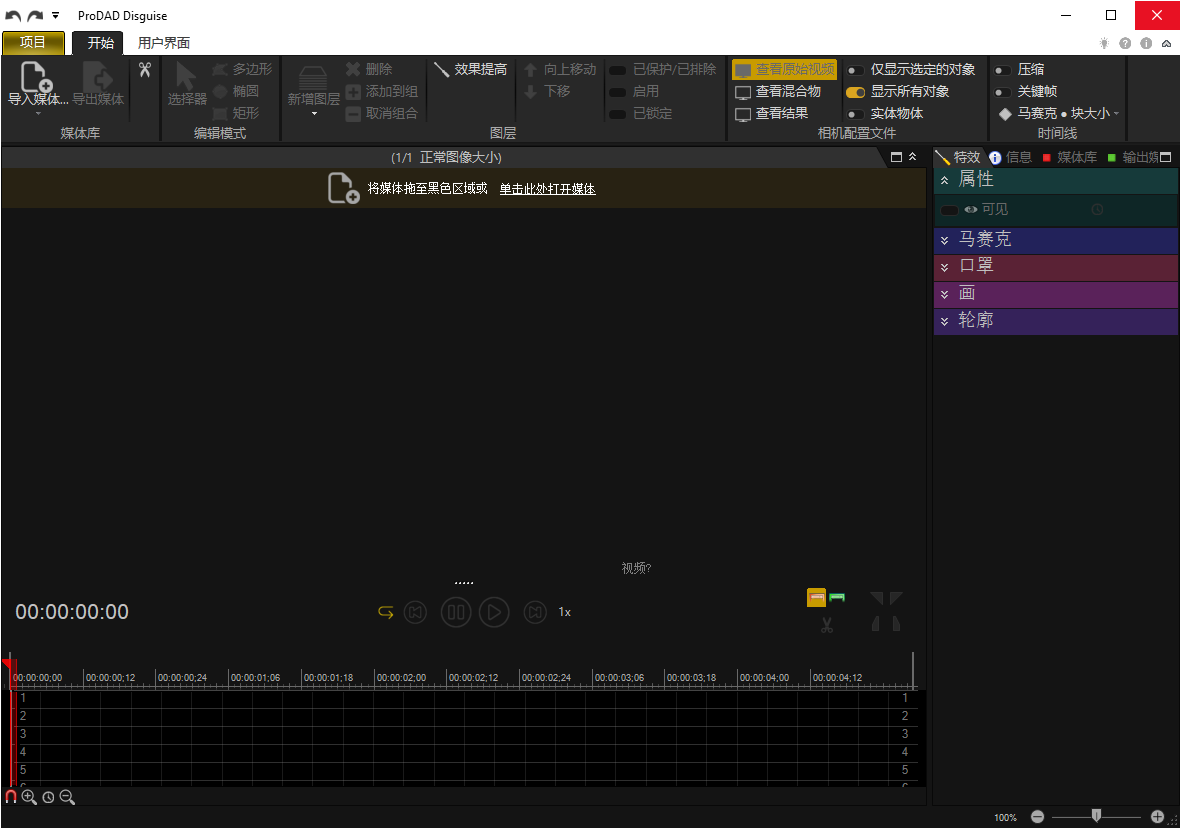点击时间轴的放大镜图标
Viewport: 1181px width, 829px height.
30,797
